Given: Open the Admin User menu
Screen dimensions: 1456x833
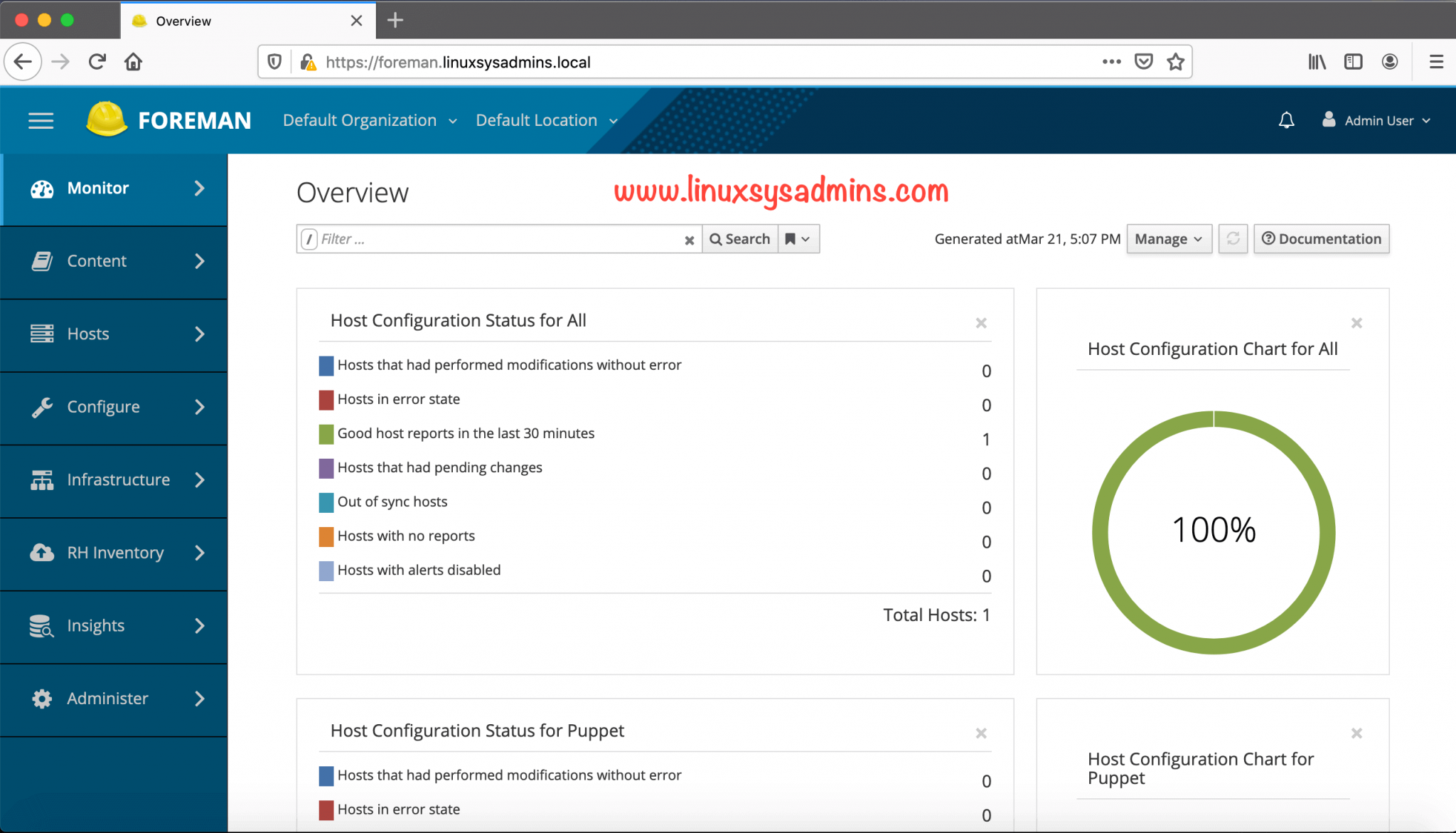Looking at the screenshot, I should pyautogui.click(x=1377, y=120).
